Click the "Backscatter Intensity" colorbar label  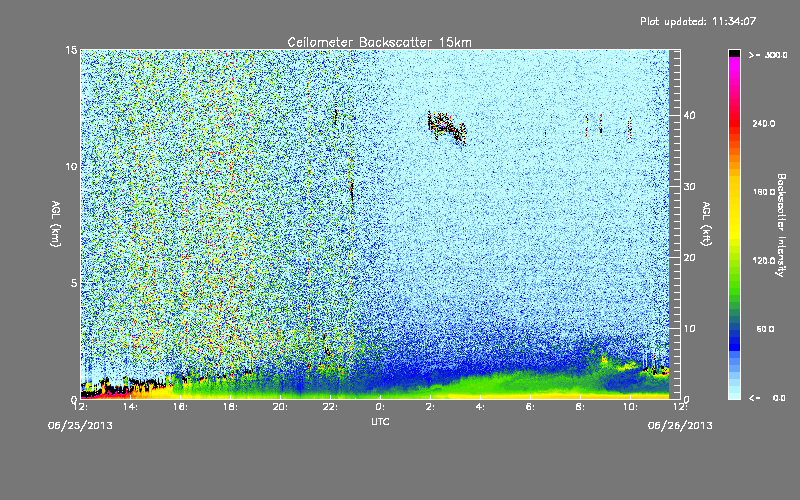click(x=781, y=225)
